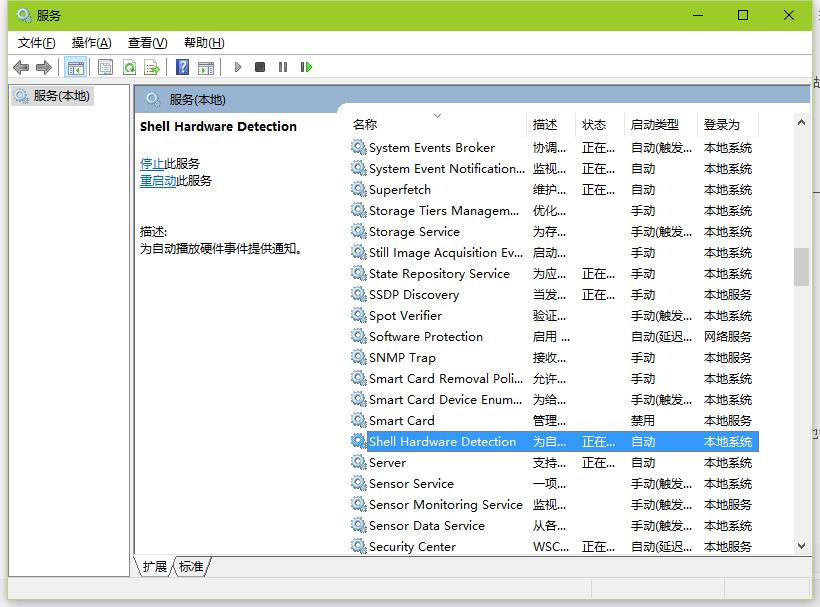Click the Pause Service toolbar icon
The height and width of the screenshot is (607, 820).
[x=283, y=67]
